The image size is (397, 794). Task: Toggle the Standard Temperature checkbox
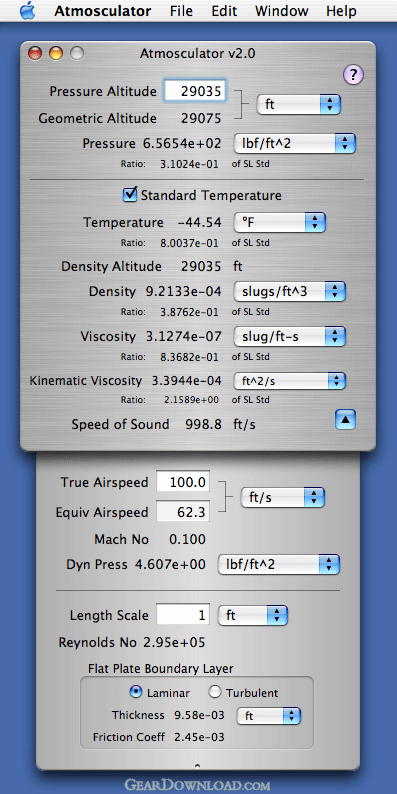[x=130, y=194]
